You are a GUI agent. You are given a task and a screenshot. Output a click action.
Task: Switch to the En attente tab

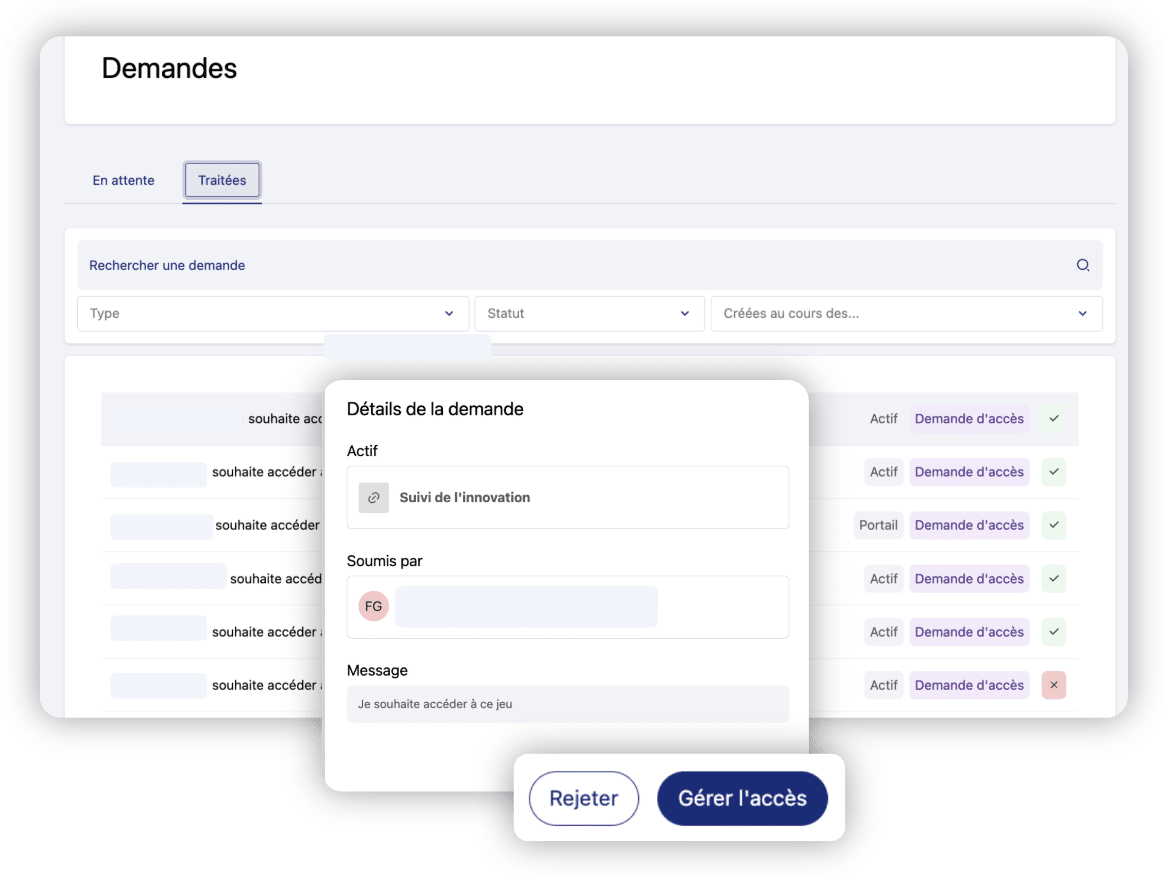point(123,181)
